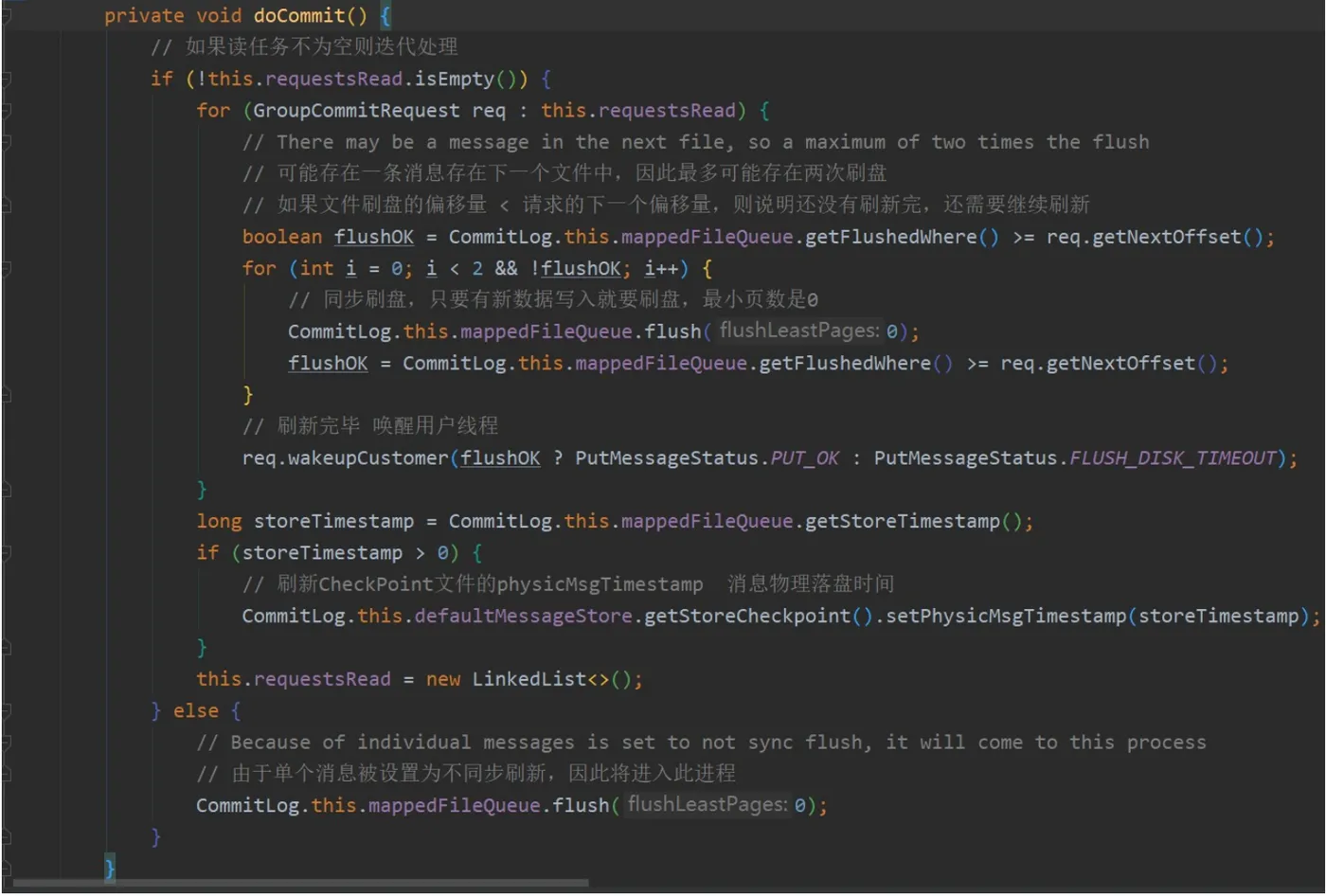The height and width of the screenshot is (896, 1326).
Task: Click the 'There may be a message' comment
Action: [x=695, y=142]
